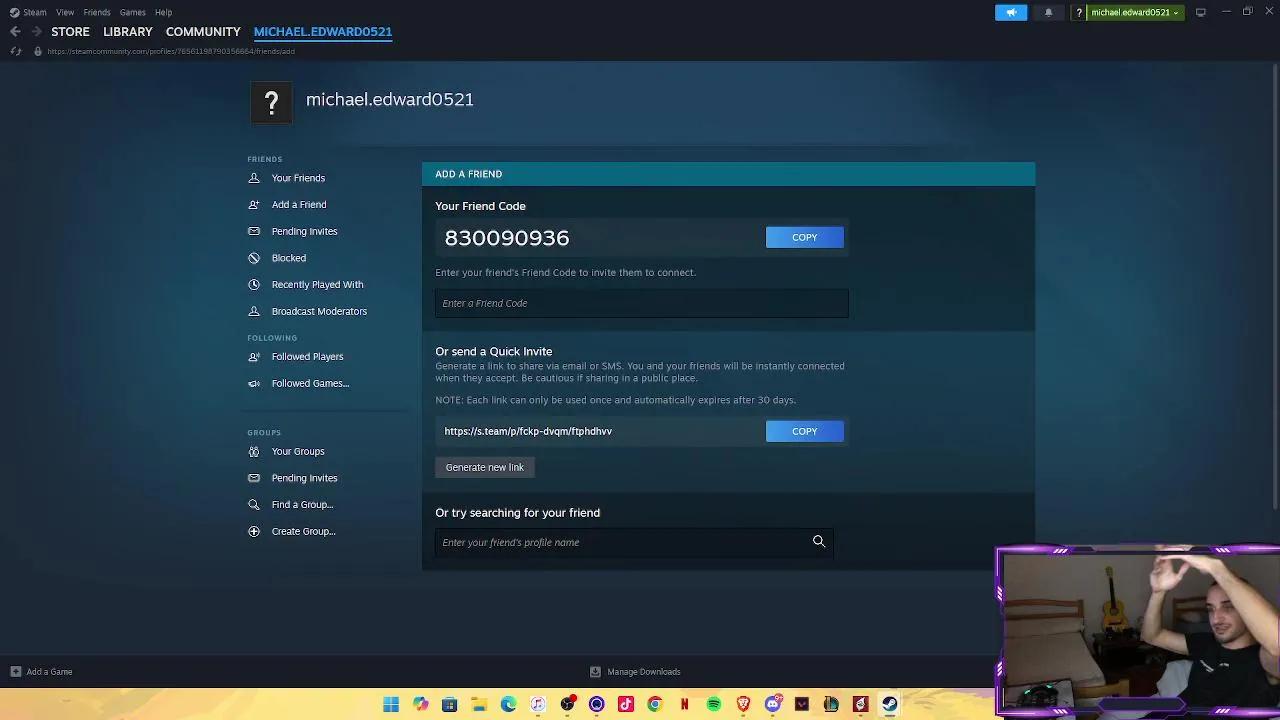Click the profile avatar question mark thumbnail
Screen dimensions: 1280x720
pyautogui.click(x=271, y=102)
